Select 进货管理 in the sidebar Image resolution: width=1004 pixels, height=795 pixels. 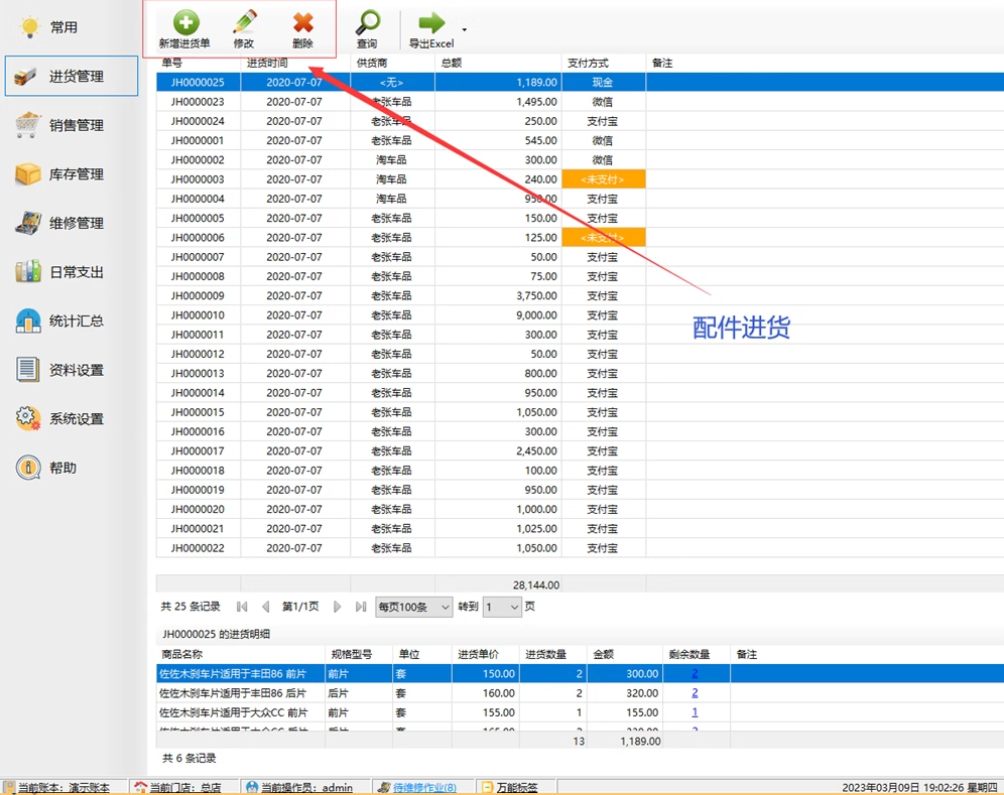(71, 76)
